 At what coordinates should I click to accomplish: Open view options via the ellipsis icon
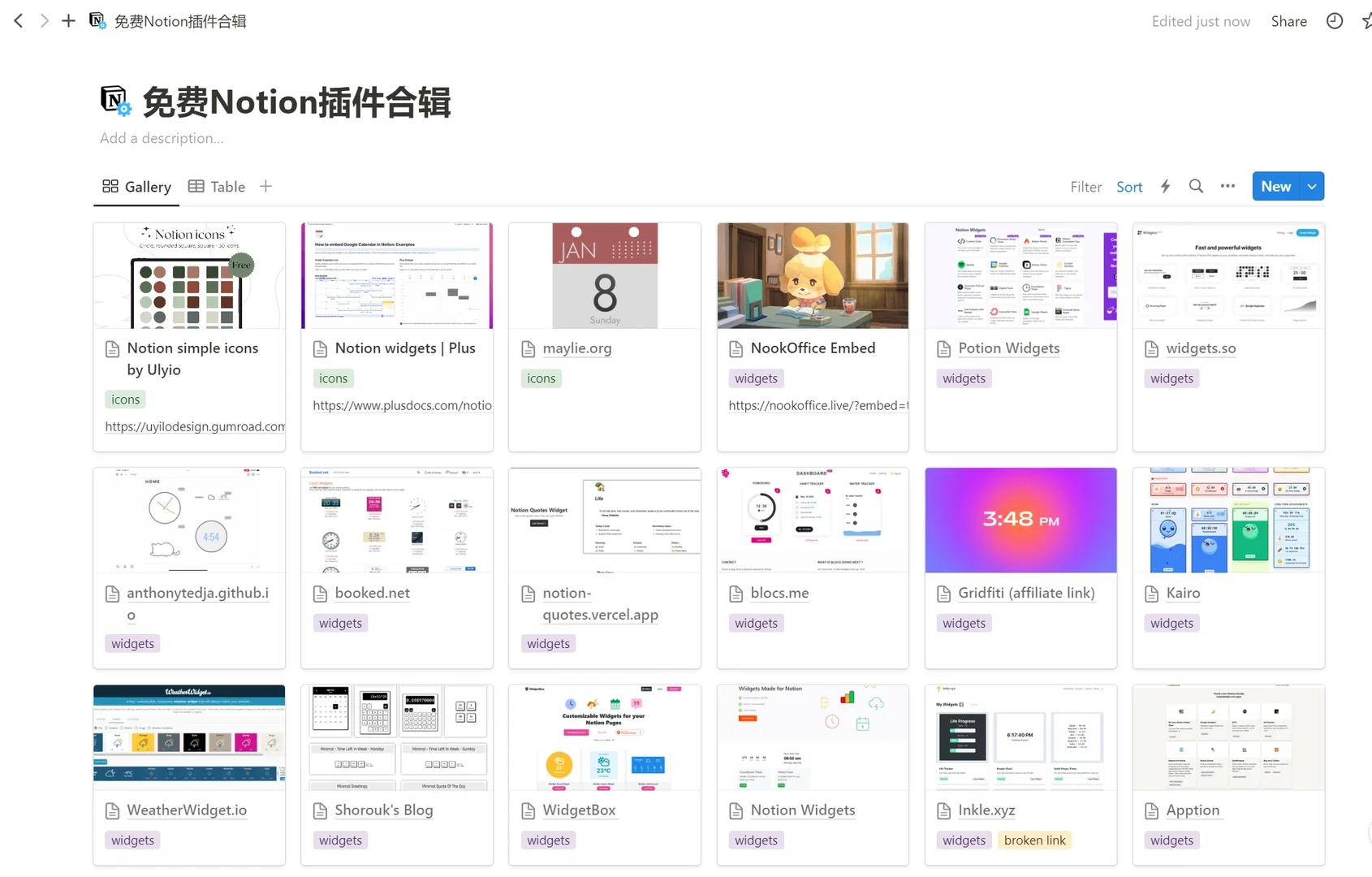tap(1227, 186)
